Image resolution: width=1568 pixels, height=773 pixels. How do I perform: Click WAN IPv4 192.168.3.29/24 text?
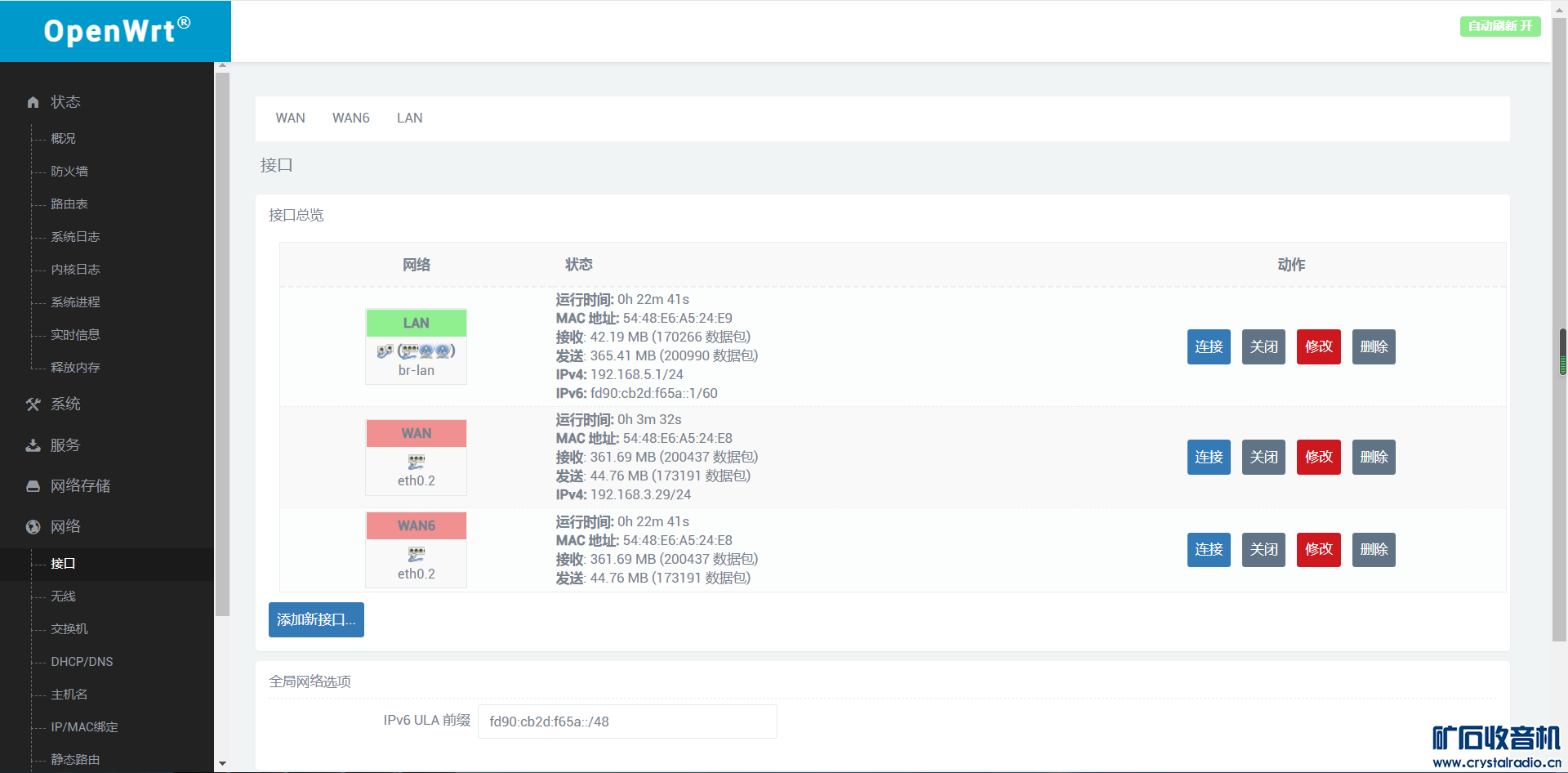pyautogui.click(x=640, y=494)
